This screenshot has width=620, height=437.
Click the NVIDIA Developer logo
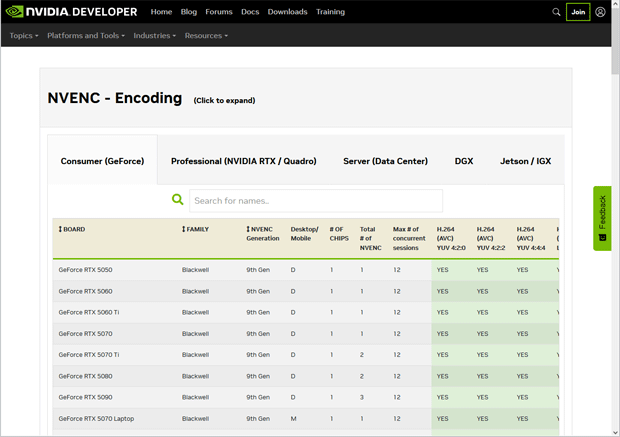click(72, 11)
